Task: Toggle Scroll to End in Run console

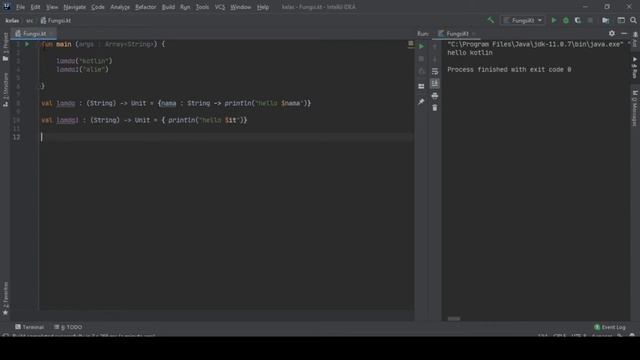Action: (435, 83)
